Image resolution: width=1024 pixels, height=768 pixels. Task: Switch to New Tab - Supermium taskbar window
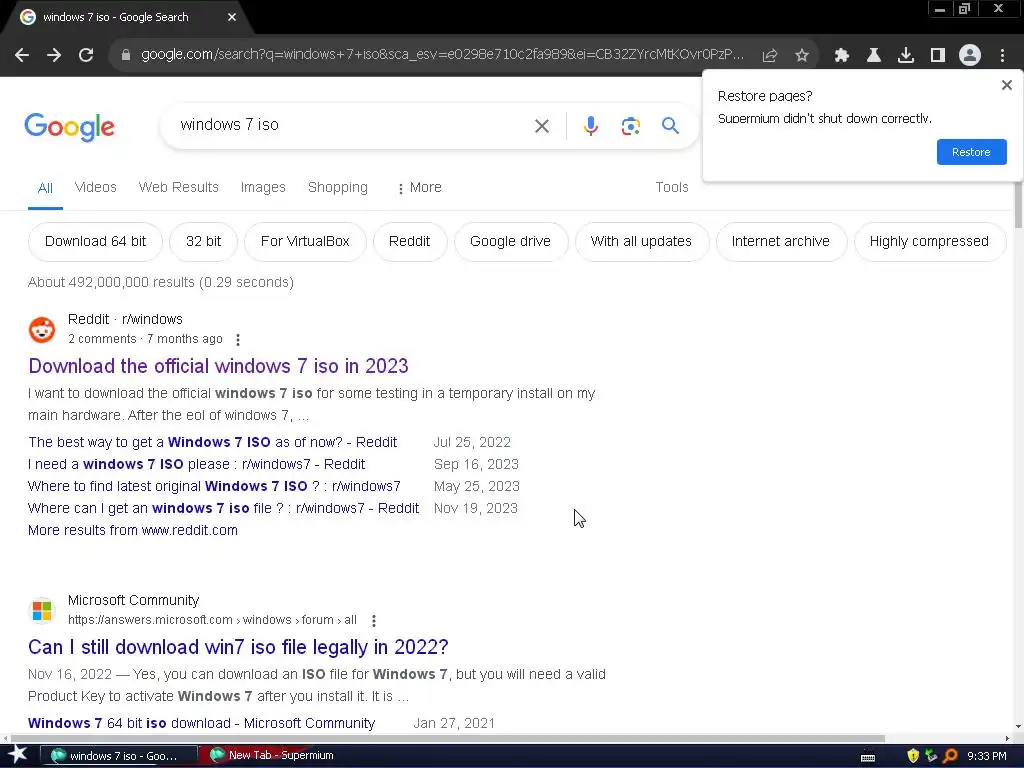[x=274, y=756]
